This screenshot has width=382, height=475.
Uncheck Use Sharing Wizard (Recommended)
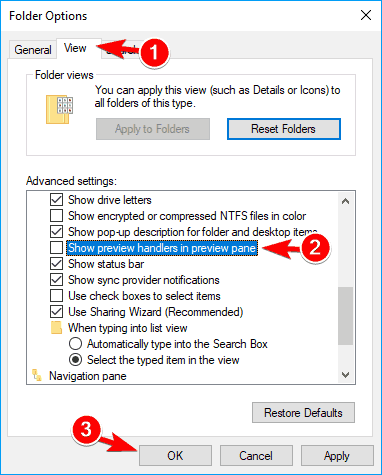pos(56,312)
